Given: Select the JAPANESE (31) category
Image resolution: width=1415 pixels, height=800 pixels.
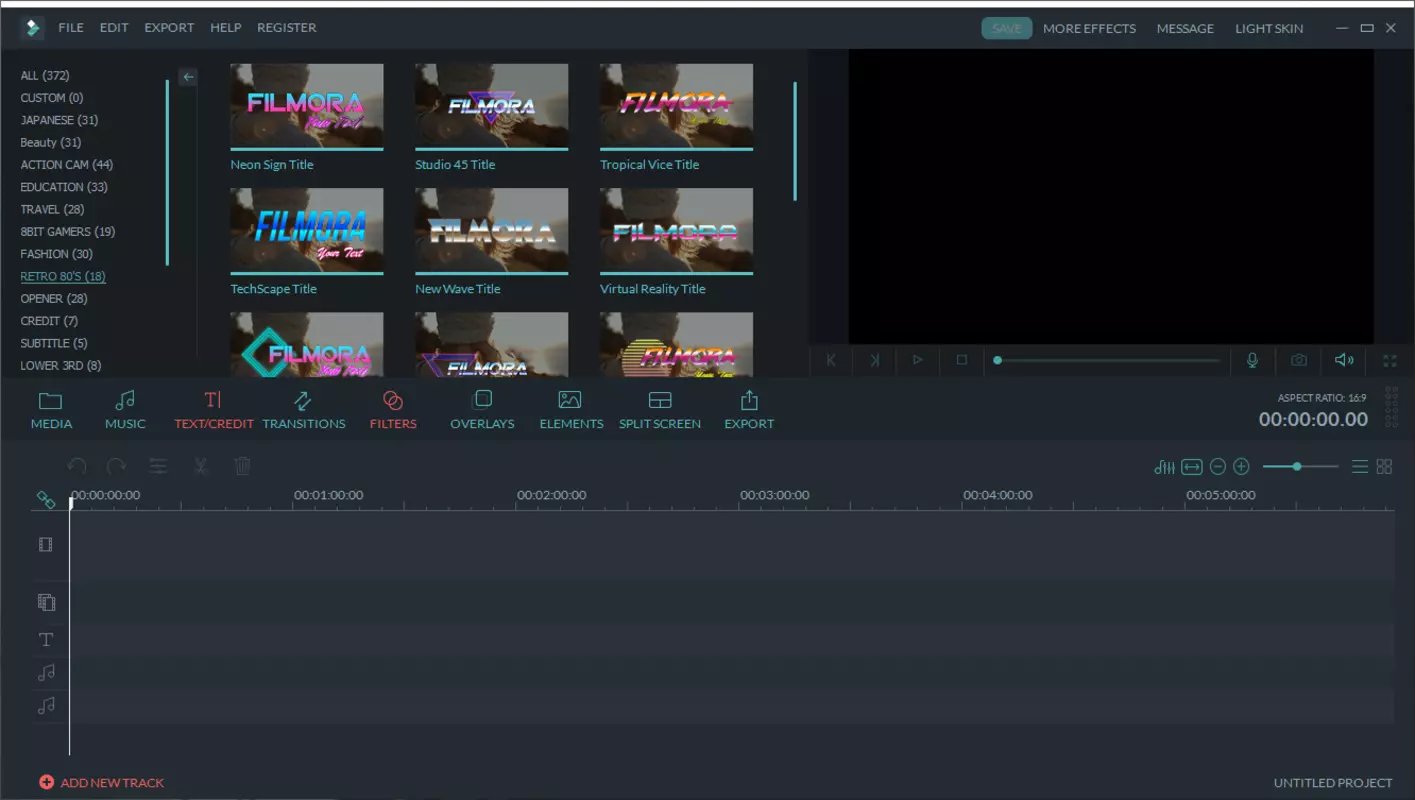Looking at the screenshot, I should click(x=59, y=120).
